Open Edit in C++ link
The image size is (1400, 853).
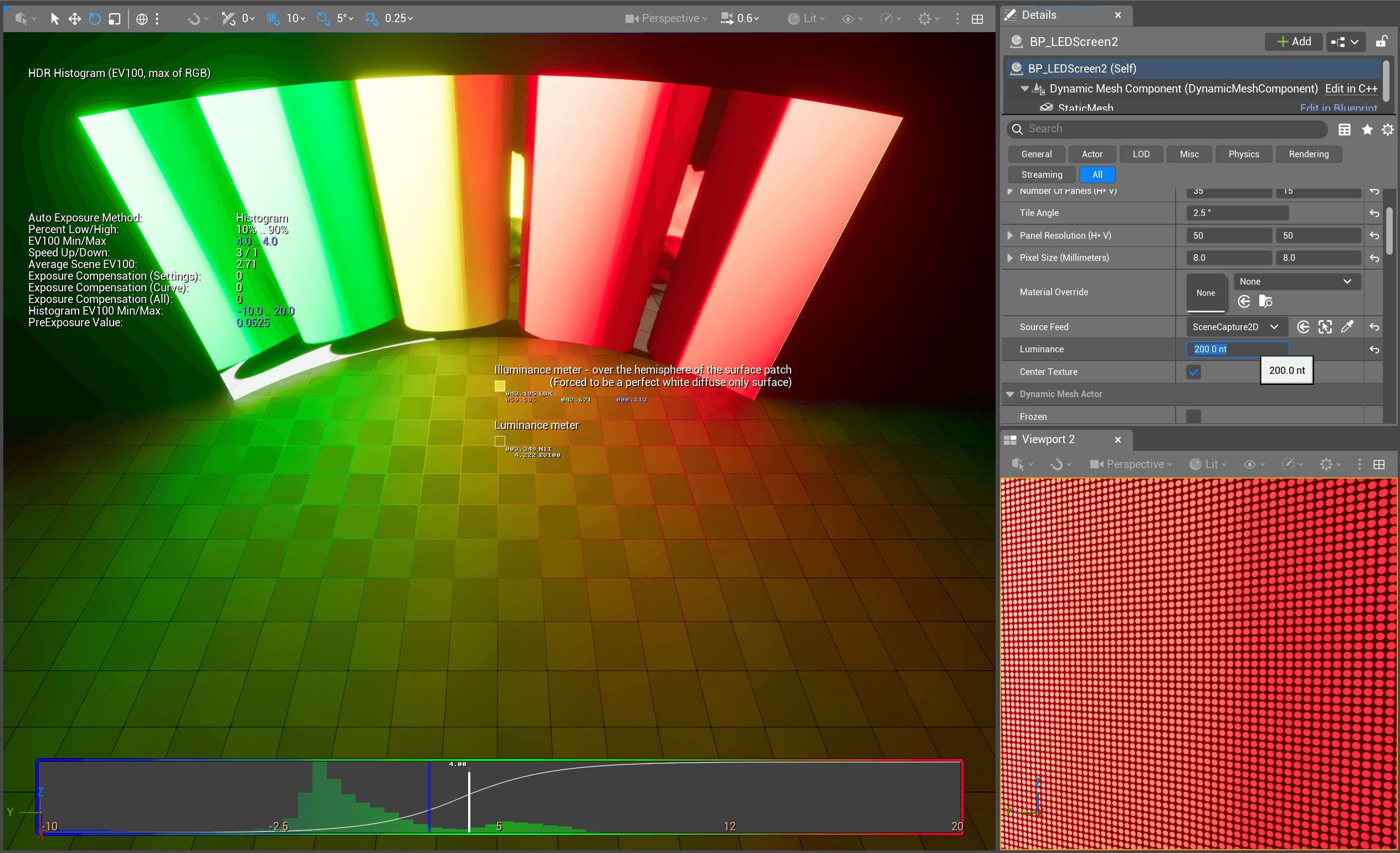coord(1351,89)
